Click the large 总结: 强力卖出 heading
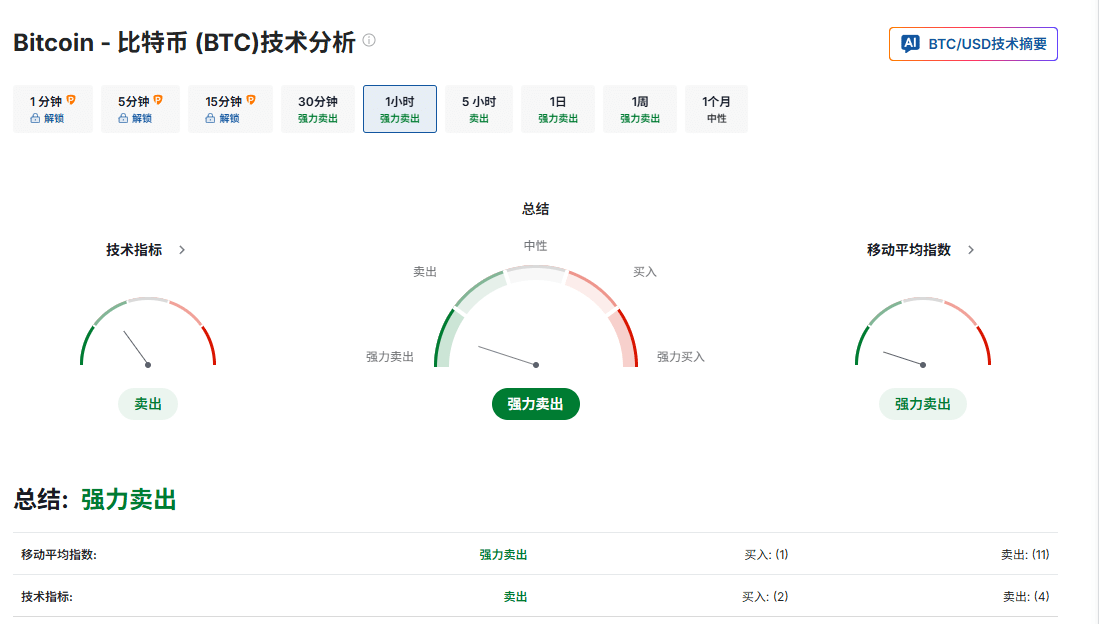 point(95,499)
